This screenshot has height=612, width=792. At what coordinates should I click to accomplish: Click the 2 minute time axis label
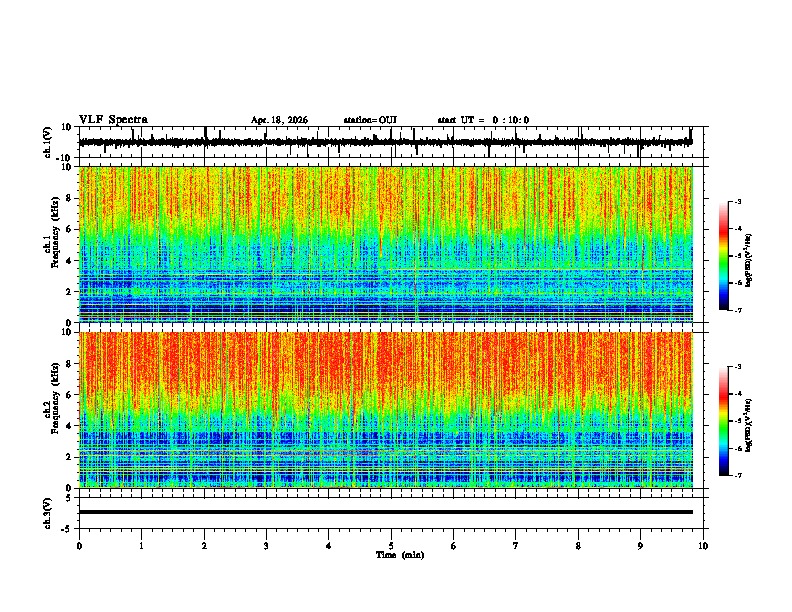(204, 546)
